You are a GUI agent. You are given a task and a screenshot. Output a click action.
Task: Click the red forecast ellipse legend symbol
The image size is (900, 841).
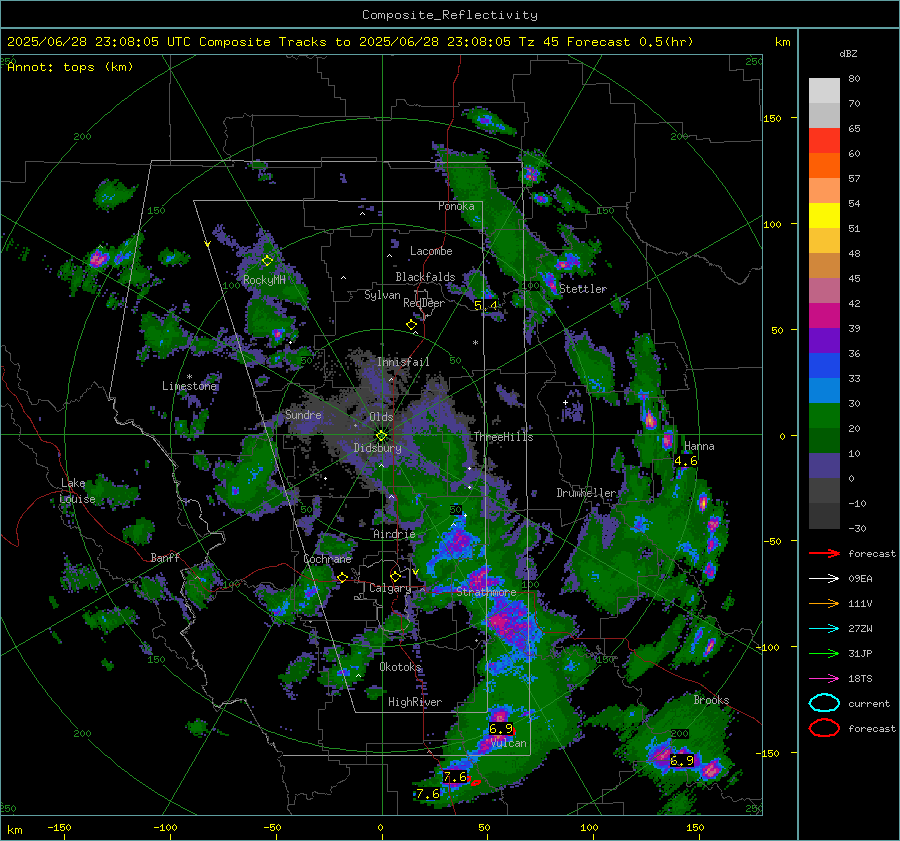[x=824, y=728]
